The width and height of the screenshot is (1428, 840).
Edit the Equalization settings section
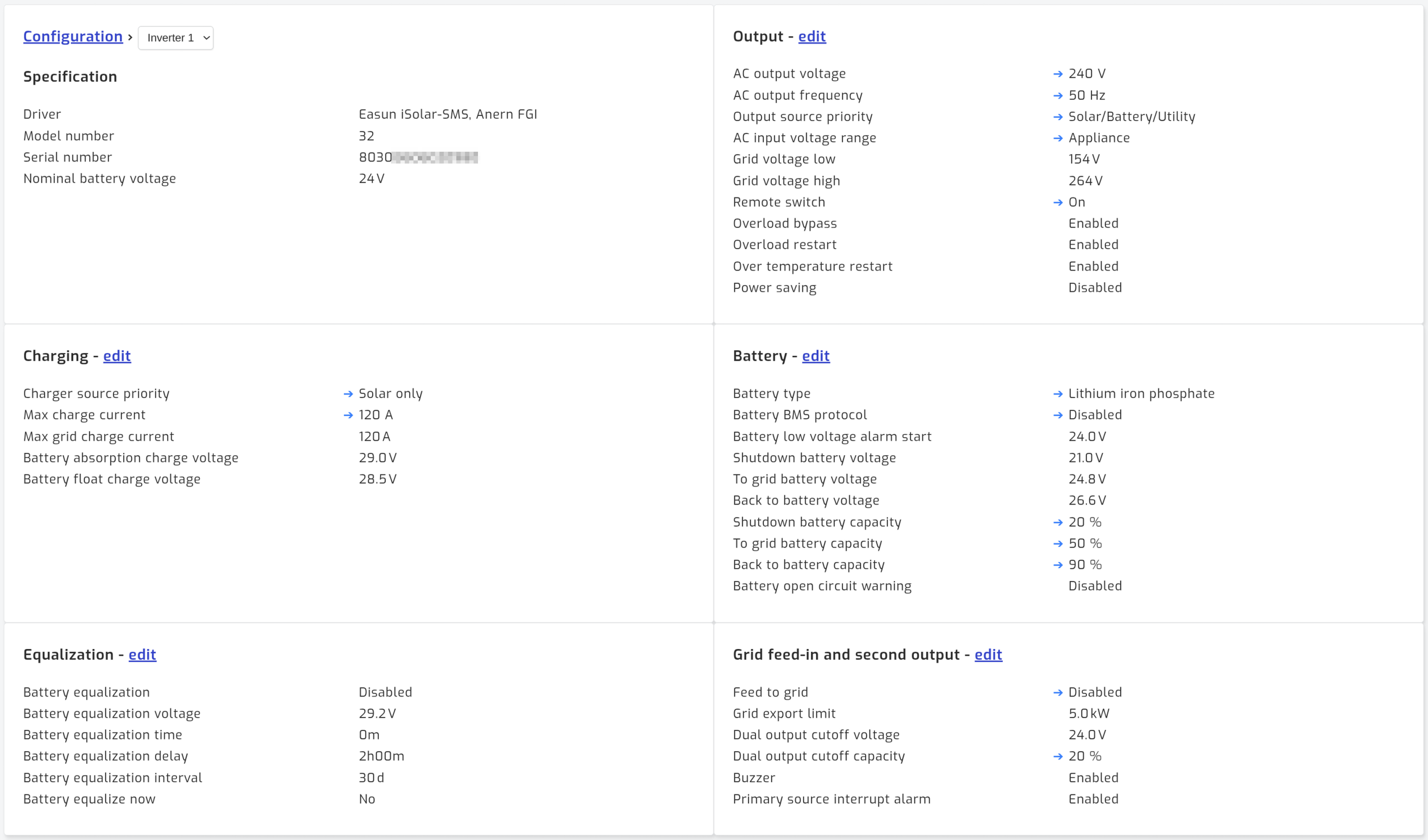(142, 654)
